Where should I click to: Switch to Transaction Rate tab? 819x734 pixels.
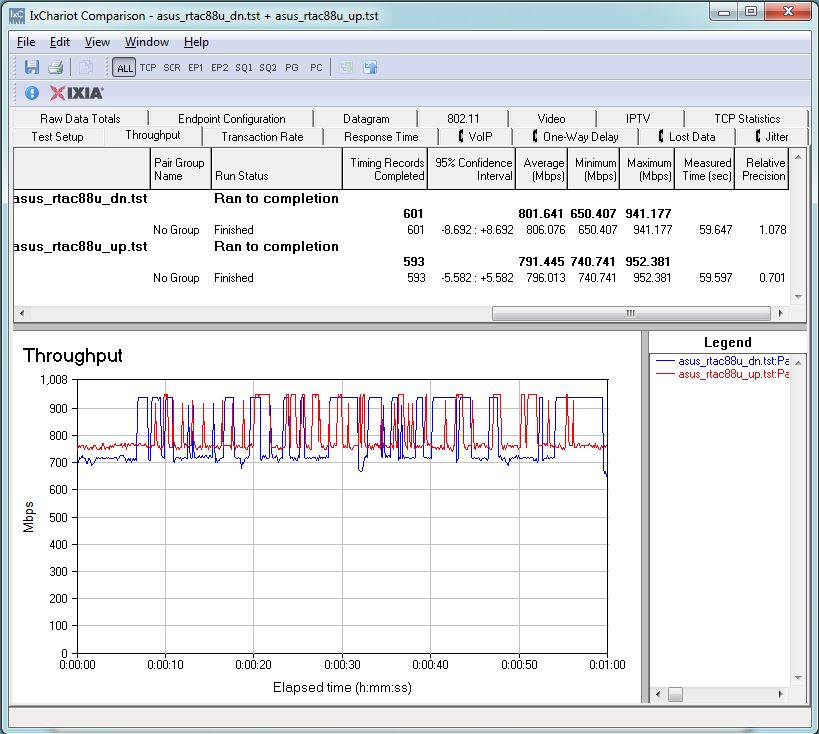pyautogui.click(x=262, y=137)
